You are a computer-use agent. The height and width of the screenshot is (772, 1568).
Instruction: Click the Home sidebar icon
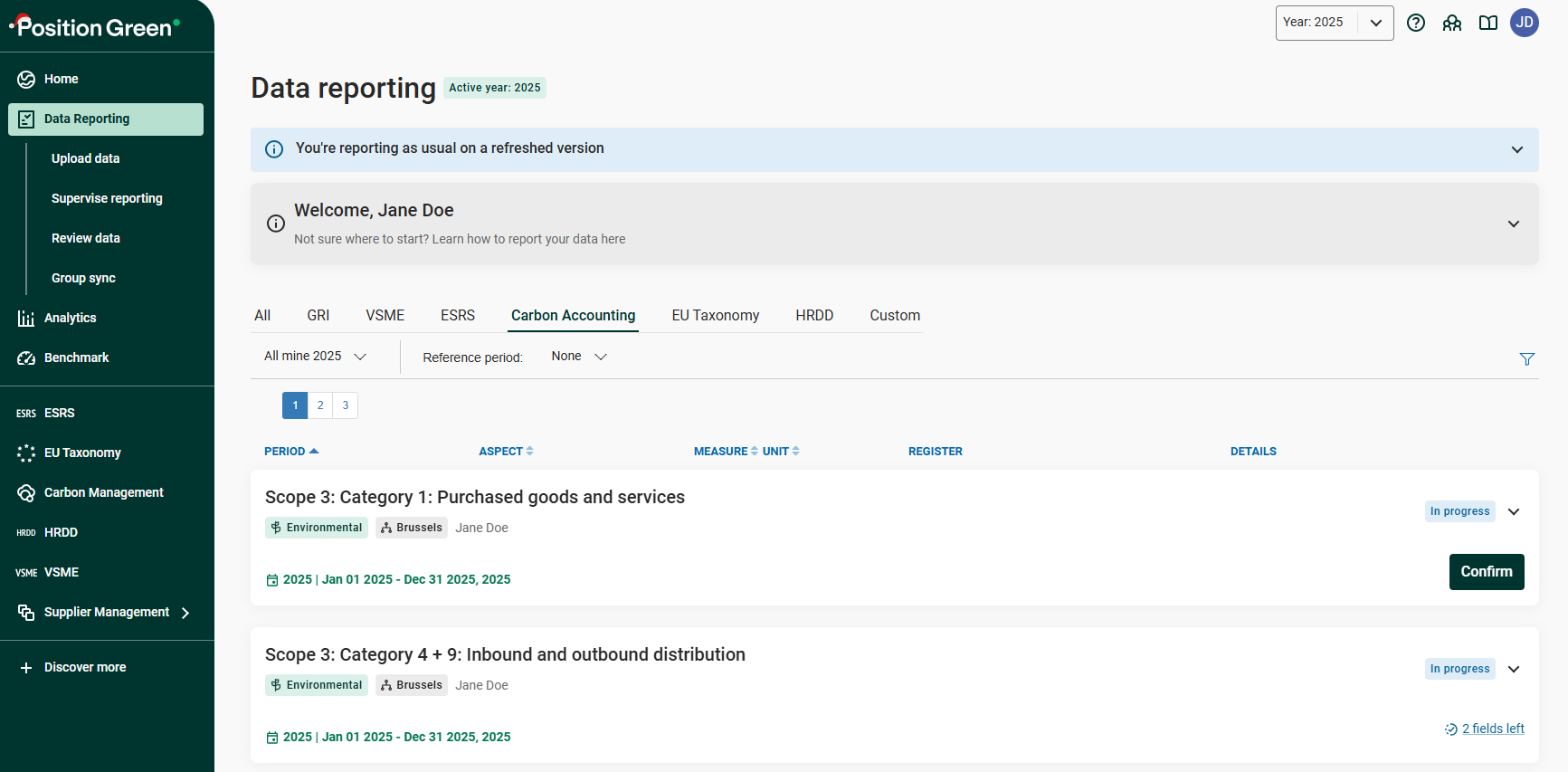pos(26,80)
